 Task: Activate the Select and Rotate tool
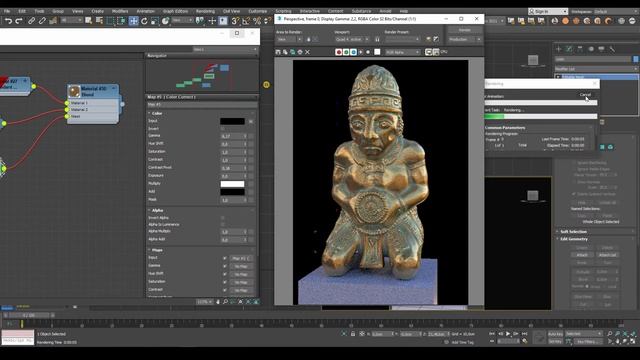(144, 21)
